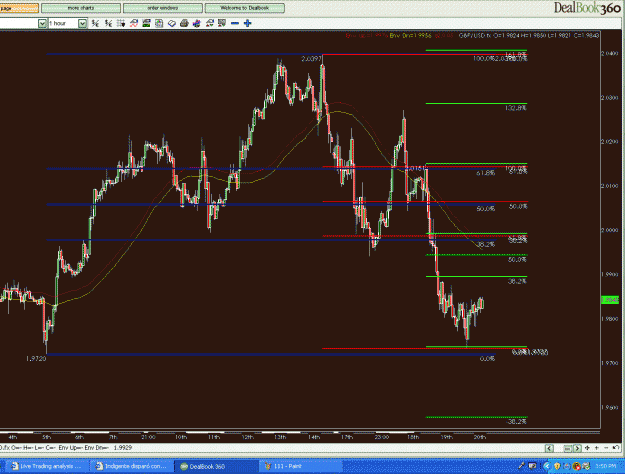Expand the symbol dropdown left of timeframe

[x=42, y=24]
